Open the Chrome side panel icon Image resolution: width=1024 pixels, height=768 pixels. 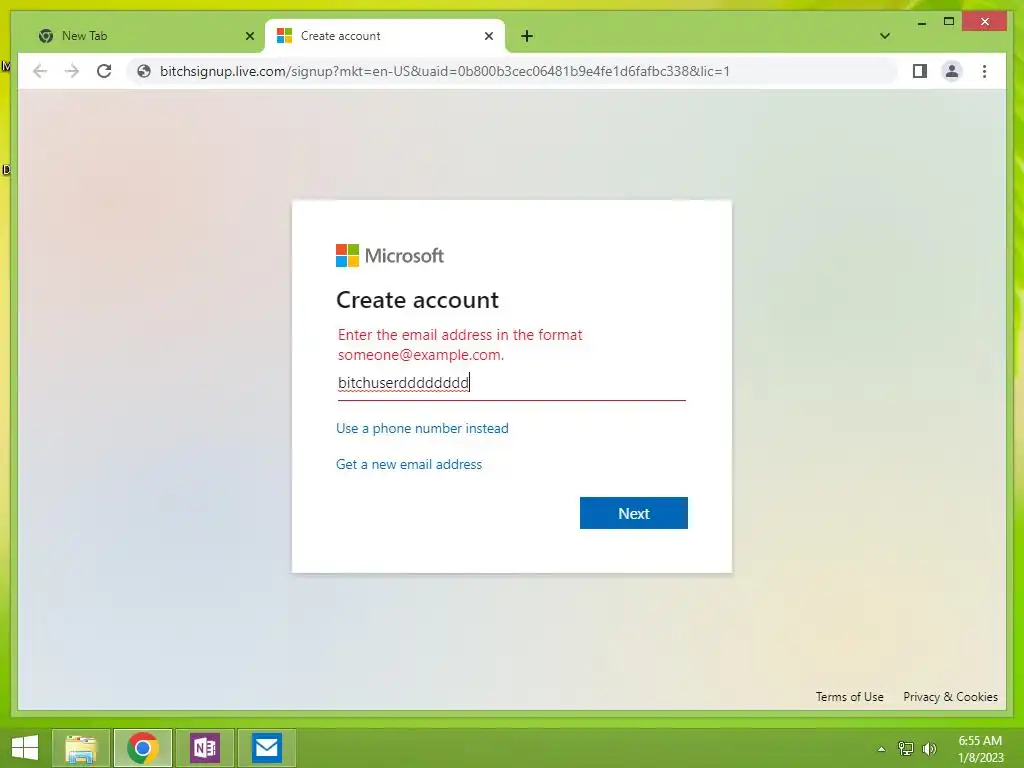tap(920, 71)
